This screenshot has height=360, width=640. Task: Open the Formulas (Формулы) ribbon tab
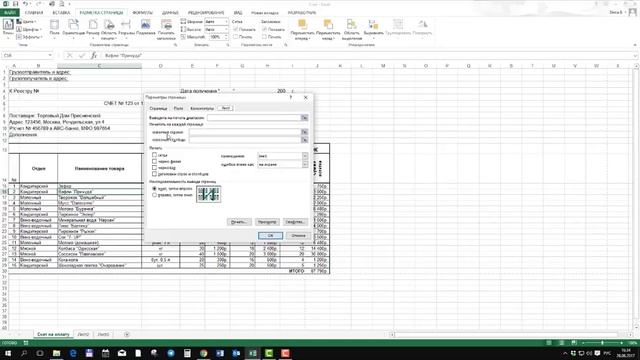142,13
